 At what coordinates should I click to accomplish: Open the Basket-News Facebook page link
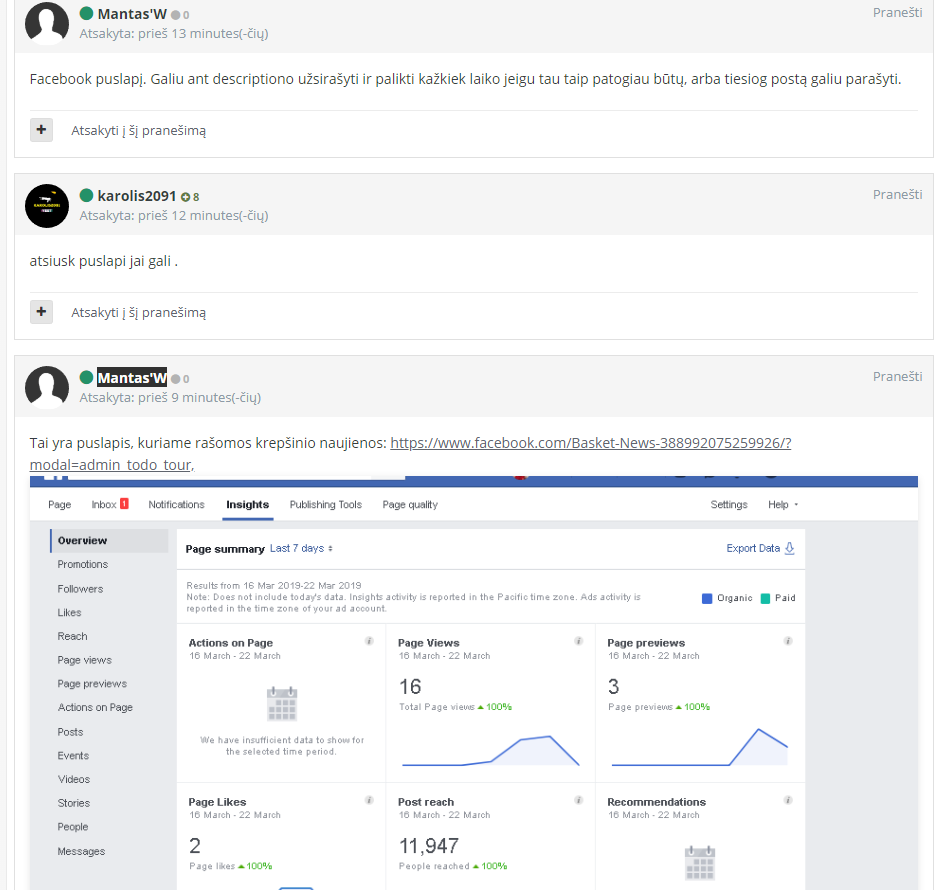click(590, 443)
